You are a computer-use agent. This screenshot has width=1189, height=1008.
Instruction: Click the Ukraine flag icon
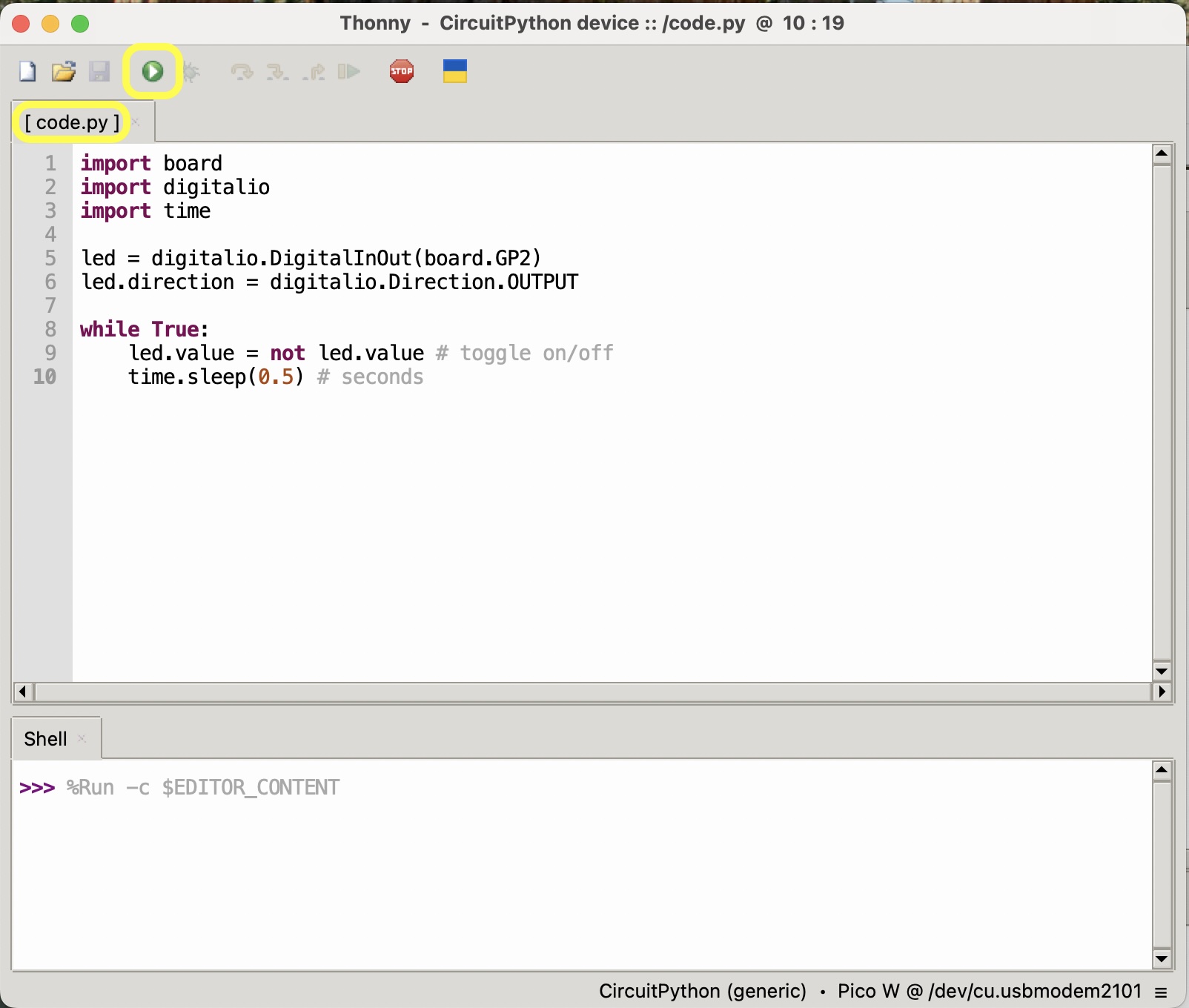454,72
